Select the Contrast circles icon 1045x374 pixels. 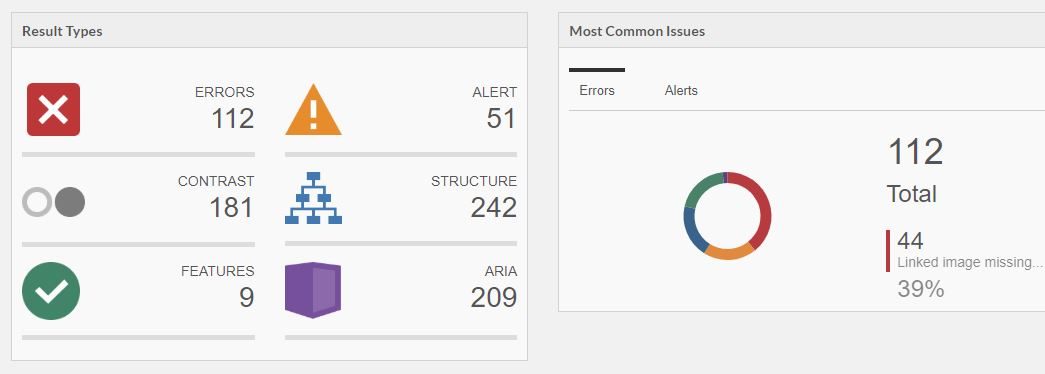[53, 202]
